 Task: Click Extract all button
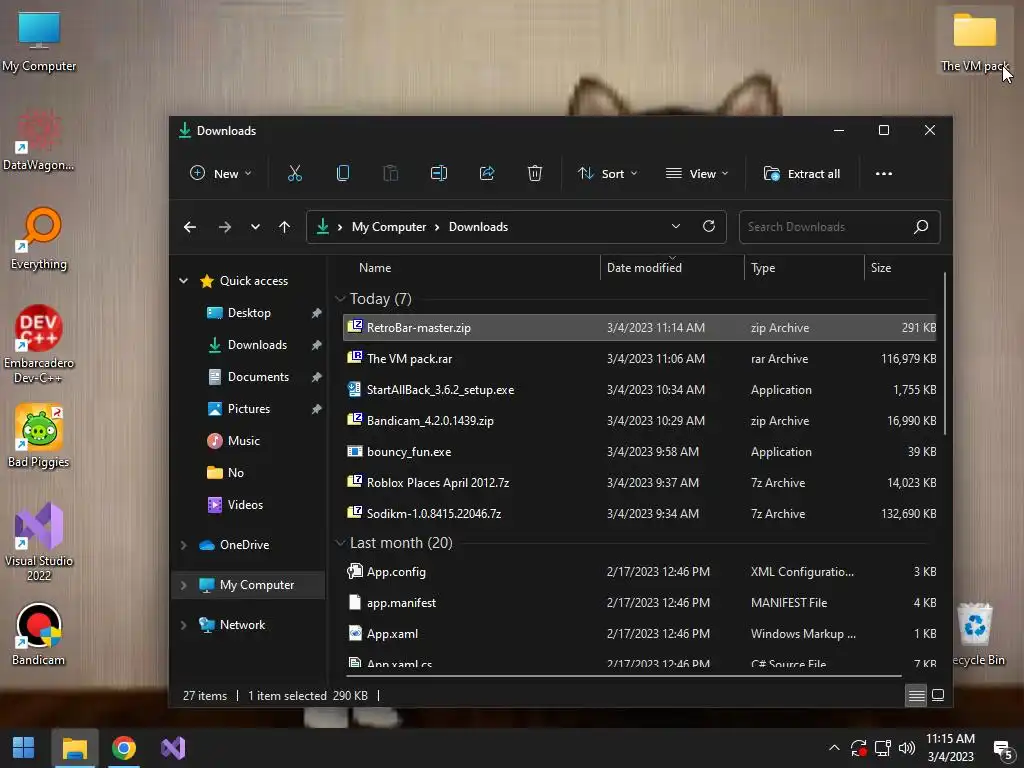pos(802,174)
